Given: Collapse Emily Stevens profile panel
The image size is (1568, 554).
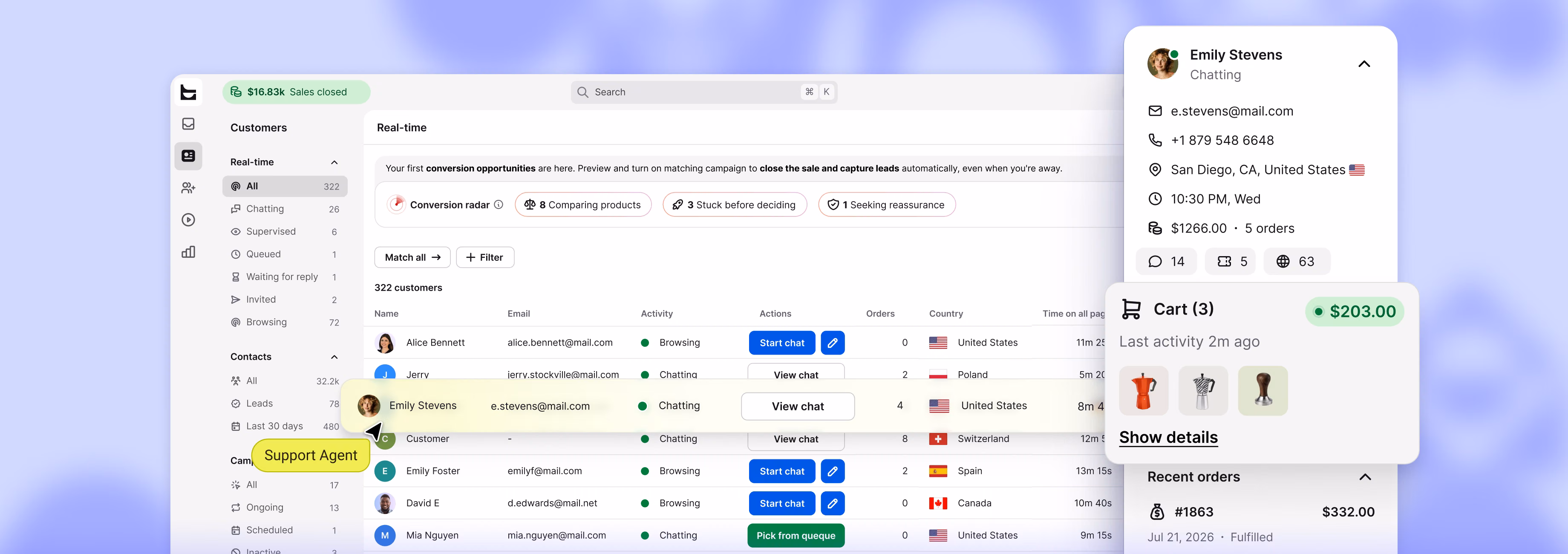Looking at the screenshot, I should (x=1364, y=64).
